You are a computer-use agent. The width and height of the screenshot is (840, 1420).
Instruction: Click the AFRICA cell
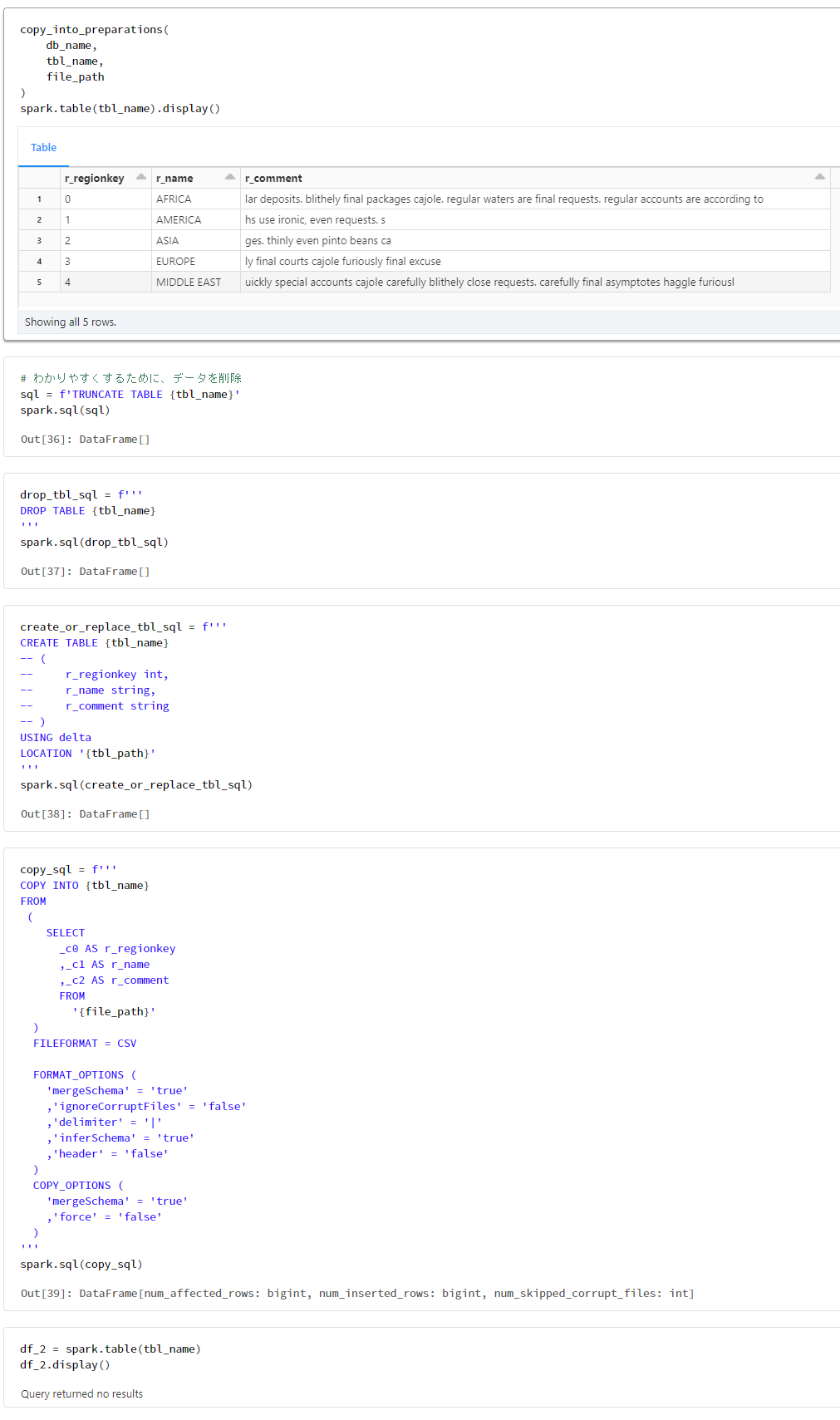[196, 199]
